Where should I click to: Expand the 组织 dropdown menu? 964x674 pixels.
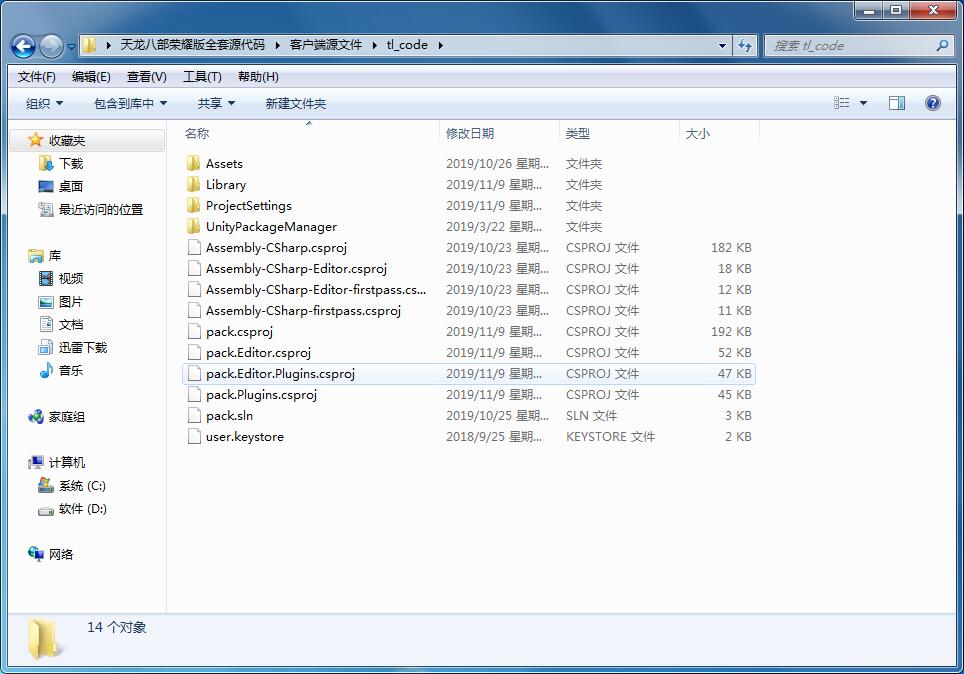pyautogui.click(x=44, y=103)
